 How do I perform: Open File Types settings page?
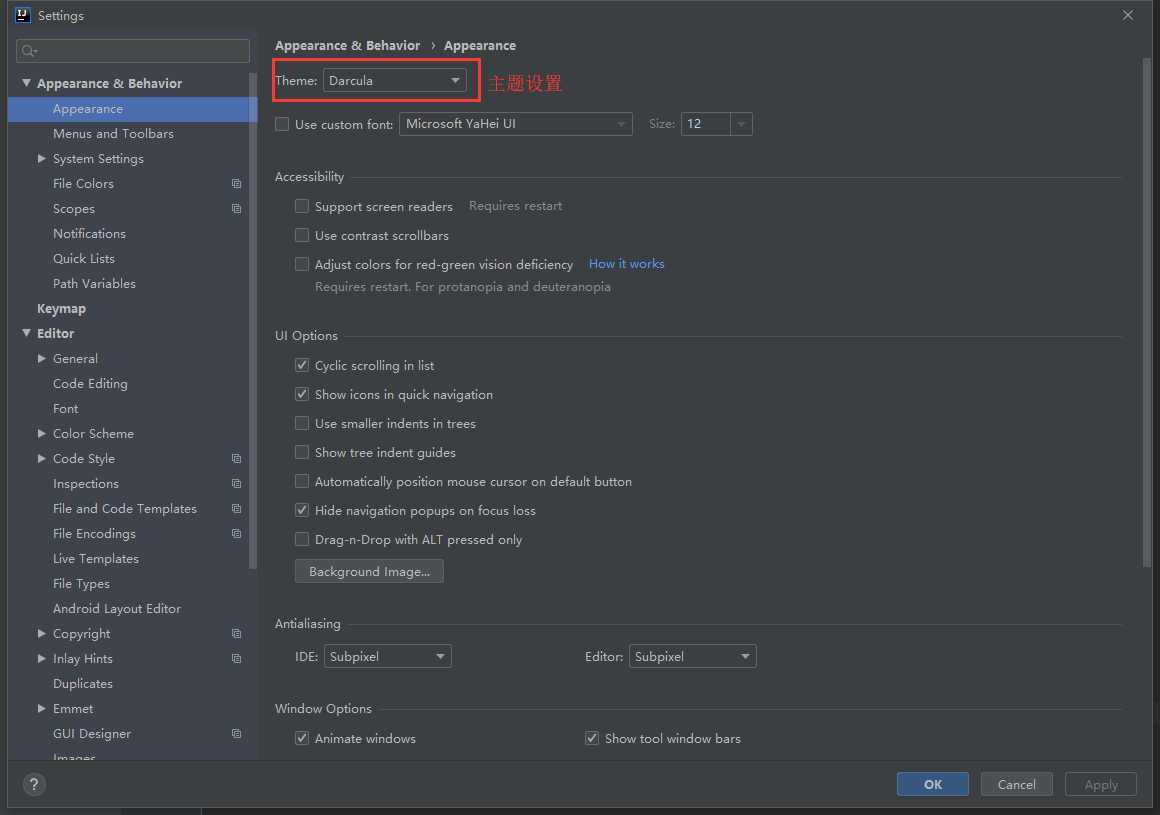click(81, 584)
